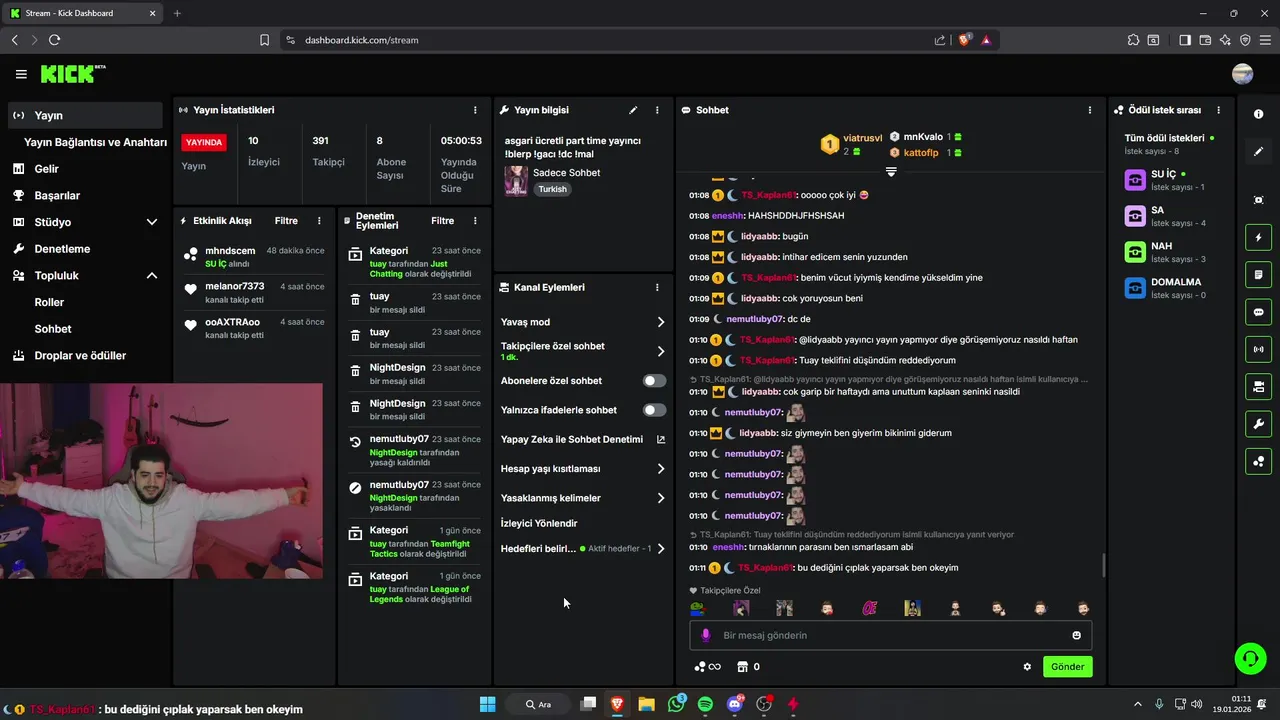Open Ödül istek sırası panel options menu
This screenshot has height=720, width=1280.
[x=1218, y=110]
